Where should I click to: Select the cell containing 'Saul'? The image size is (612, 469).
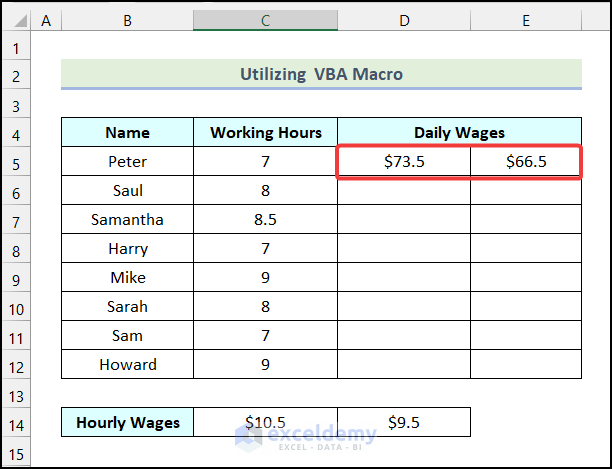pyautogui.click(x=127, y=190)
